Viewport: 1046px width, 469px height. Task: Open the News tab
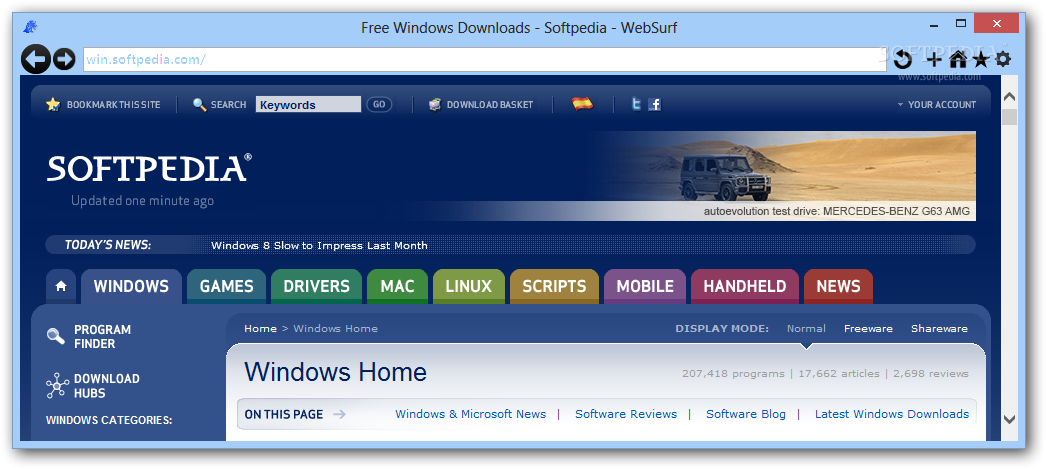(839, 286)
